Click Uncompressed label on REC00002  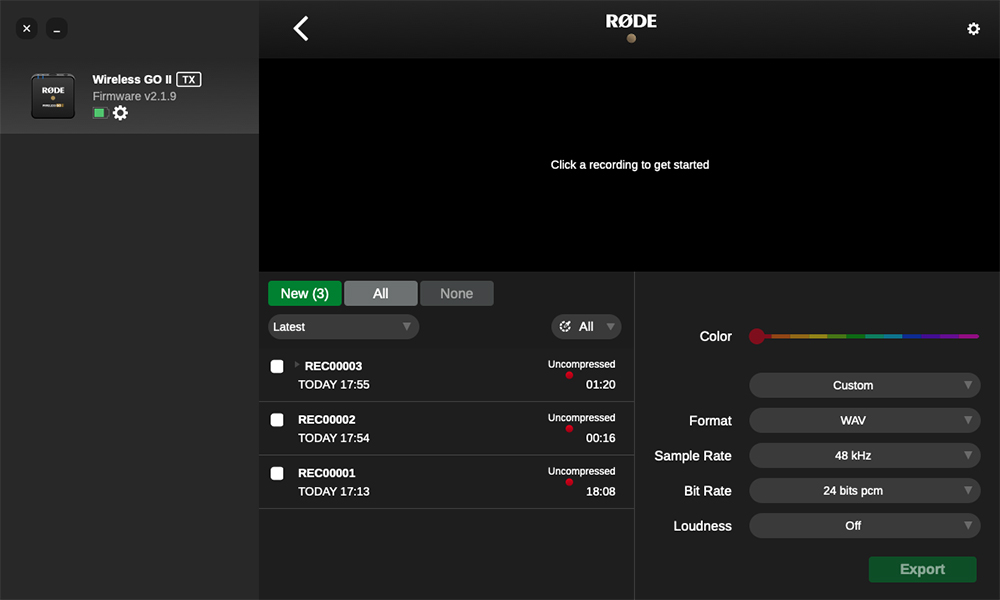[582, 418]
